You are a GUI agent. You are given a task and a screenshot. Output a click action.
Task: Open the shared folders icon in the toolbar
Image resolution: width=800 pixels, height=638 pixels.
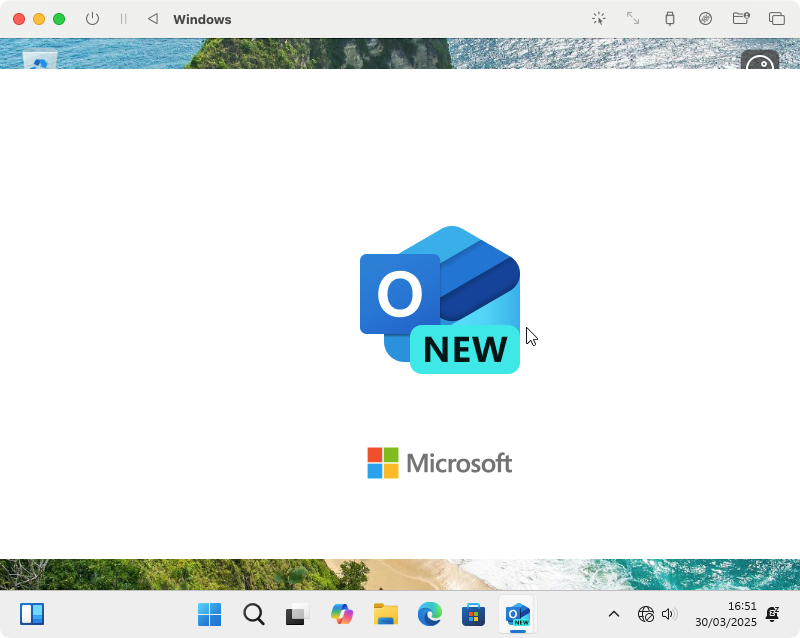pyautogui.click(x=741, y=18)
